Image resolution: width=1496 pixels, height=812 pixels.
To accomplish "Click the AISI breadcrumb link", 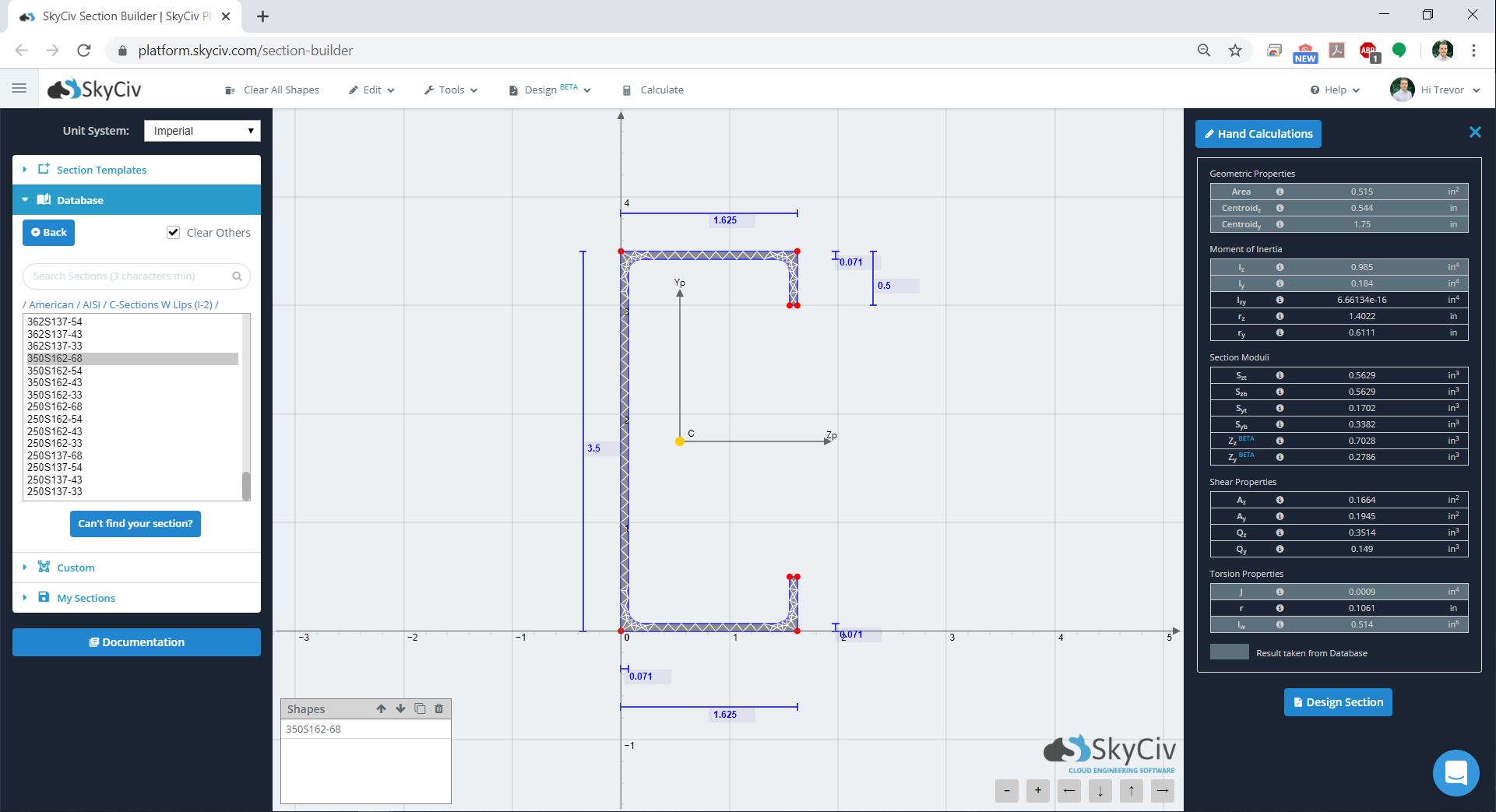I will 92,305.
